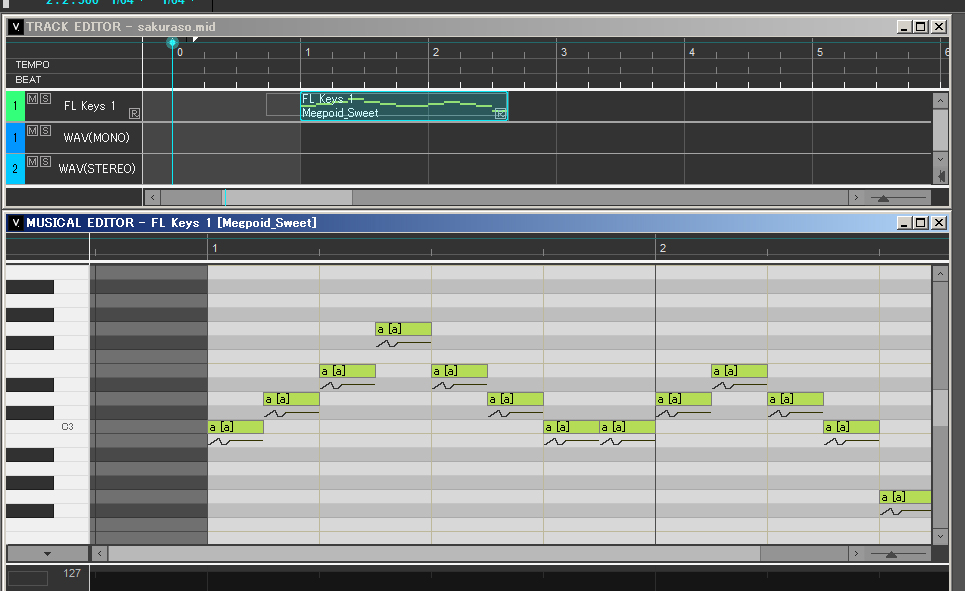The width and height of the screenshot is (965, 591).
Task: Click measure 2 on the Track Editor ruler
Action: (436, 52)
